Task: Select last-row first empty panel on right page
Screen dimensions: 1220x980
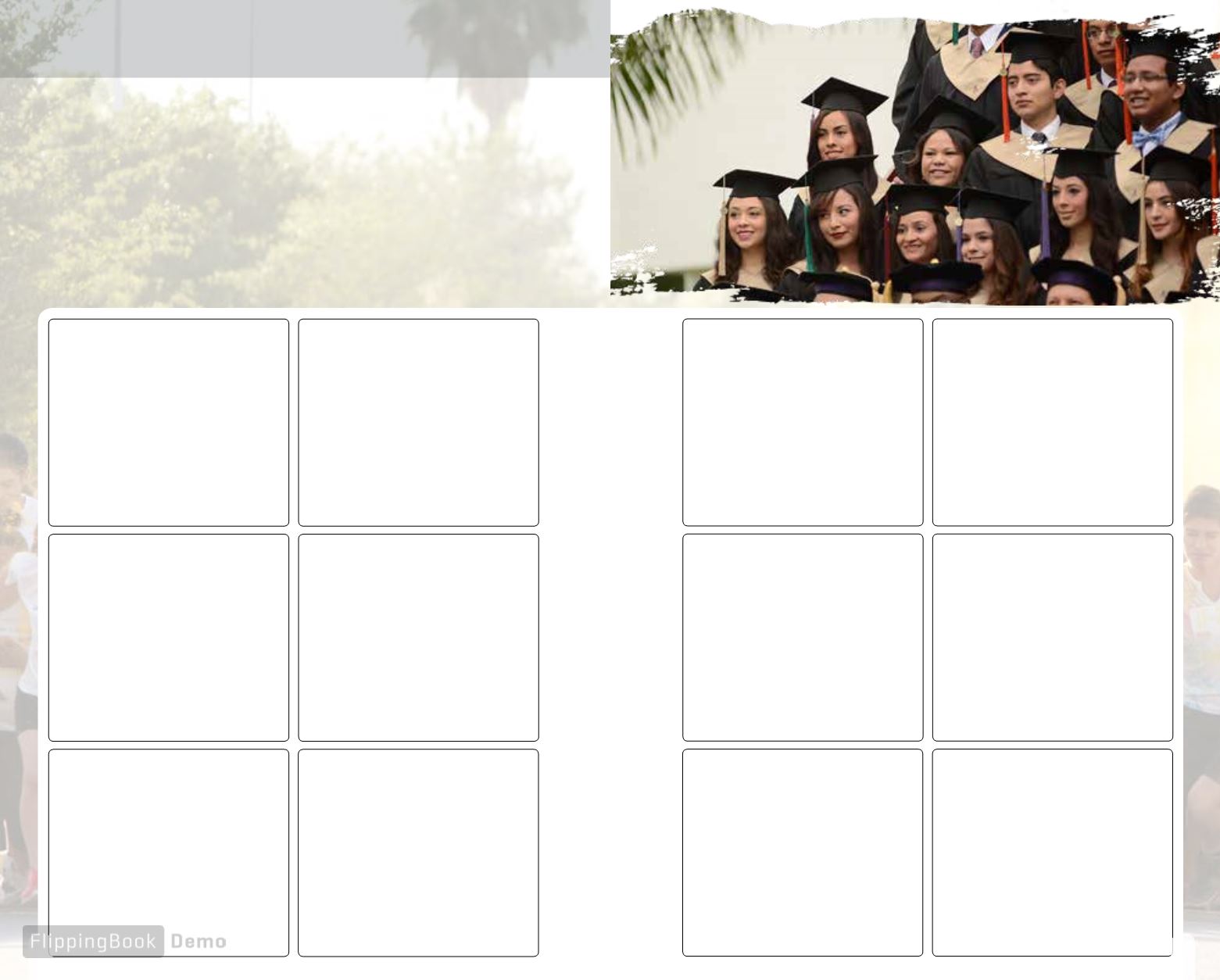Action: click(x=803, y=853)
